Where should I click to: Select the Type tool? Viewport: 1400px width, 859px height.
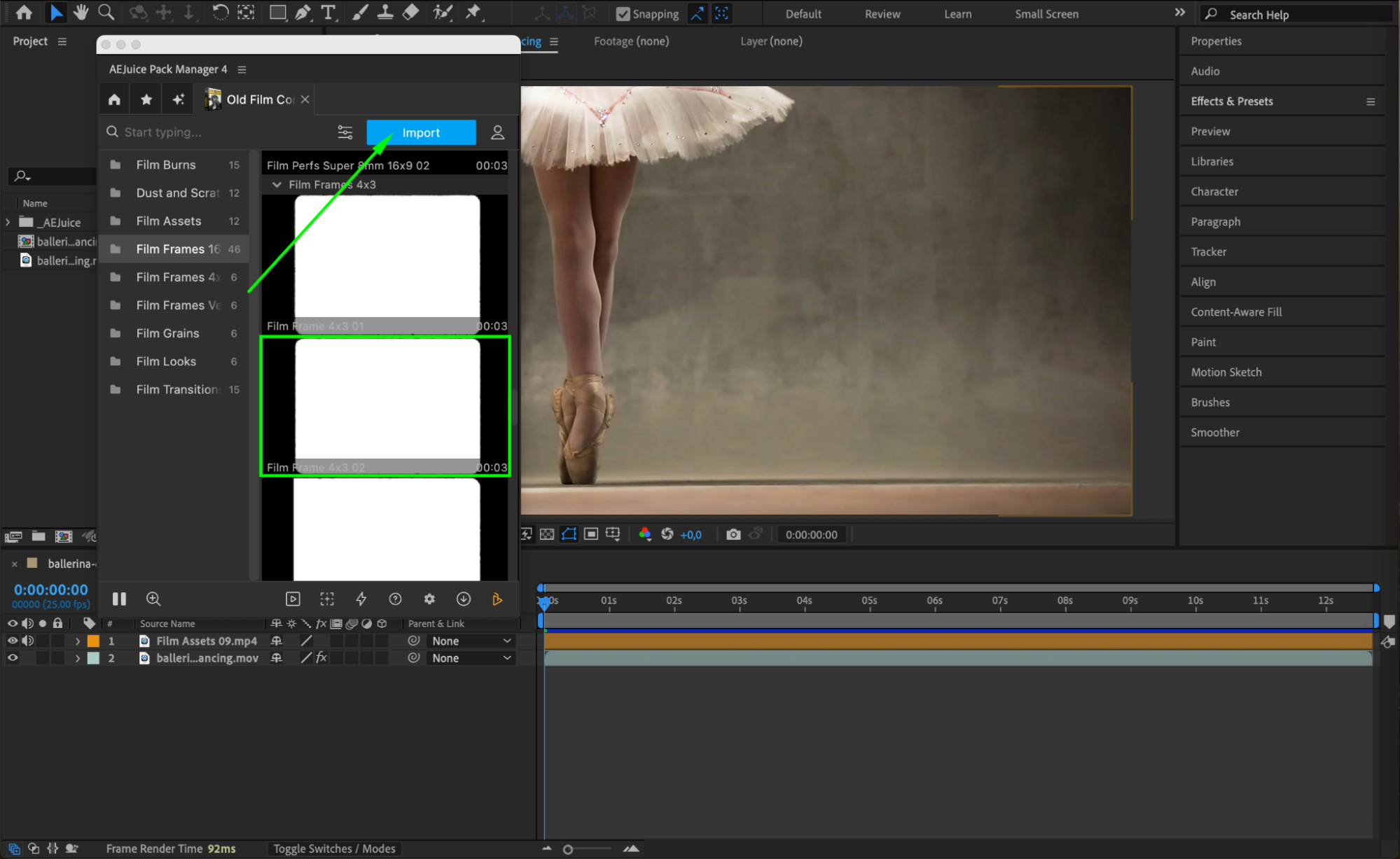point(327,12)
